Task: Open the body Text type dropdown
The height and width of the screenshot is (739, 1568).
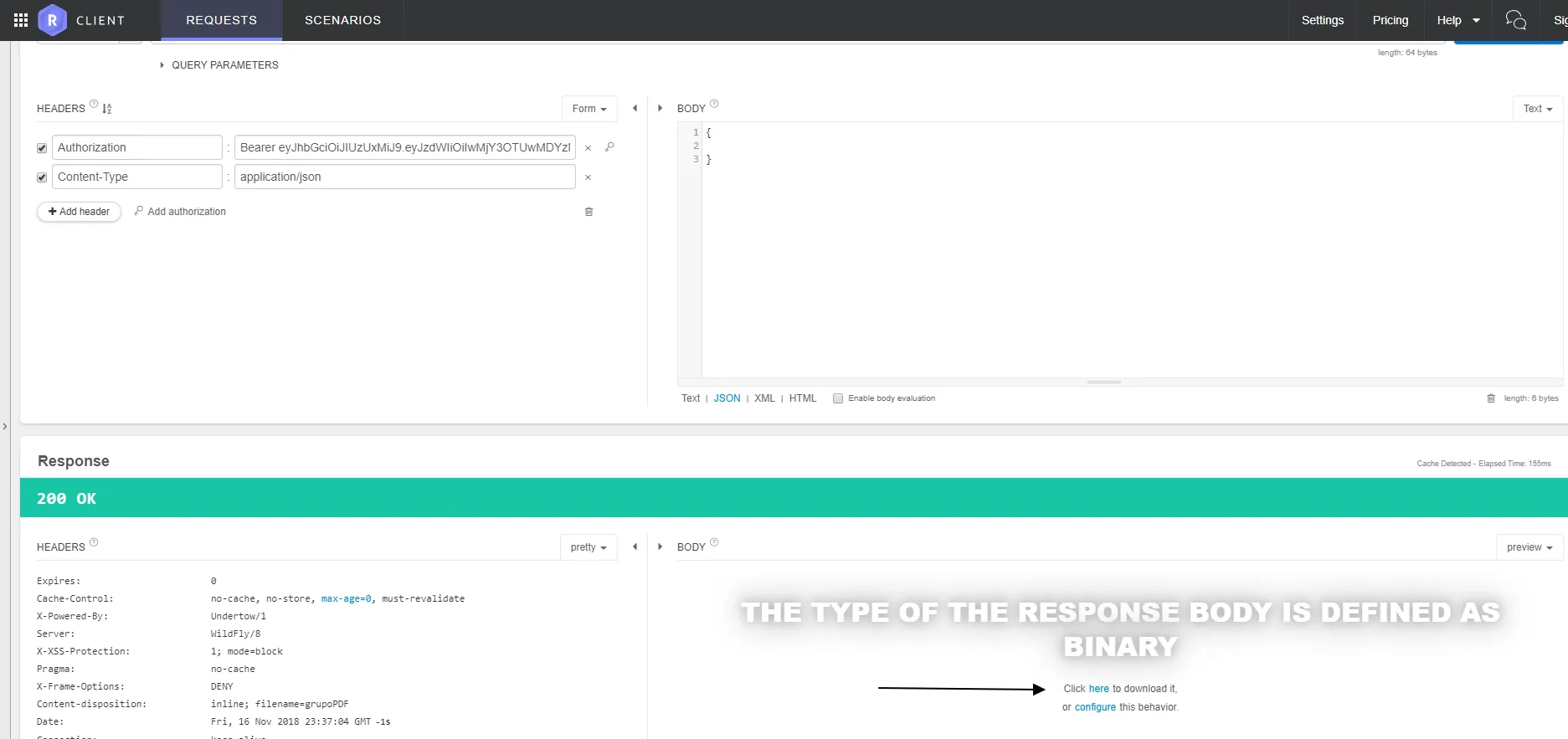Action: 1538,109
